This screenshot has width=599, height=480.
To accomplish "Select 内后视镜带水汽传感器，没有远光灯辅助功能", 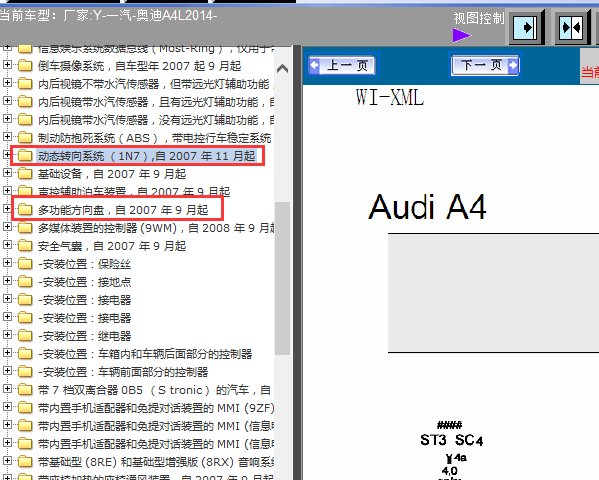I will [x=156, y=120].
